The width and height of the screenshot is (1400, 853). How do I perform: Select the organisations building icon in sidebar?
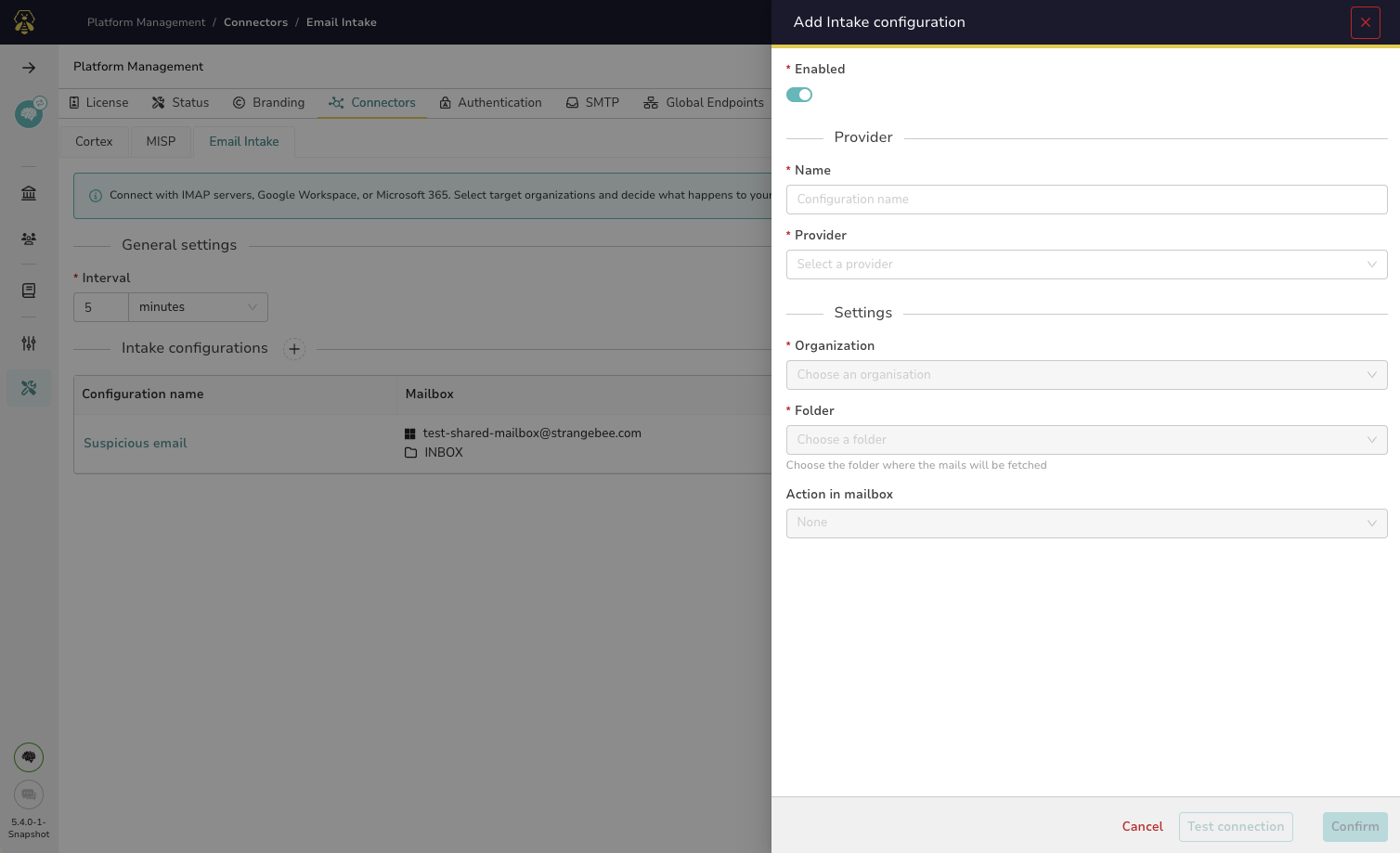(28, 192)
